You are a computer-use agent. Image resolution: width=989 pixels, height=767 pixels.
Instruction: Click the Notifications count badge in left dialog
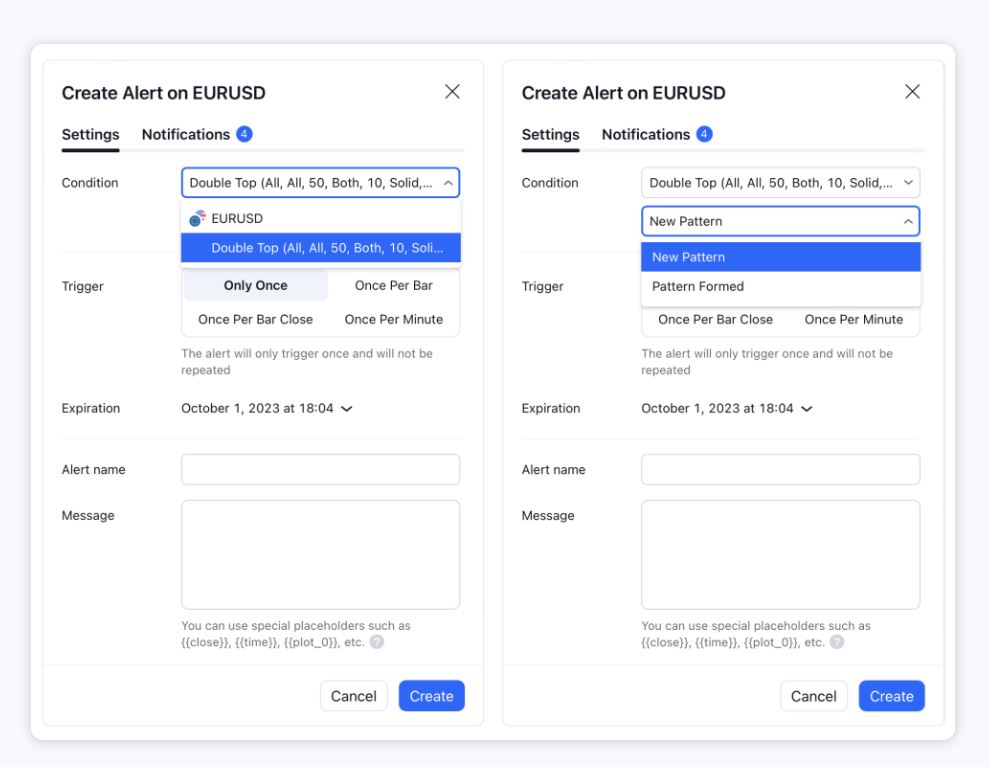pos(244,134)
